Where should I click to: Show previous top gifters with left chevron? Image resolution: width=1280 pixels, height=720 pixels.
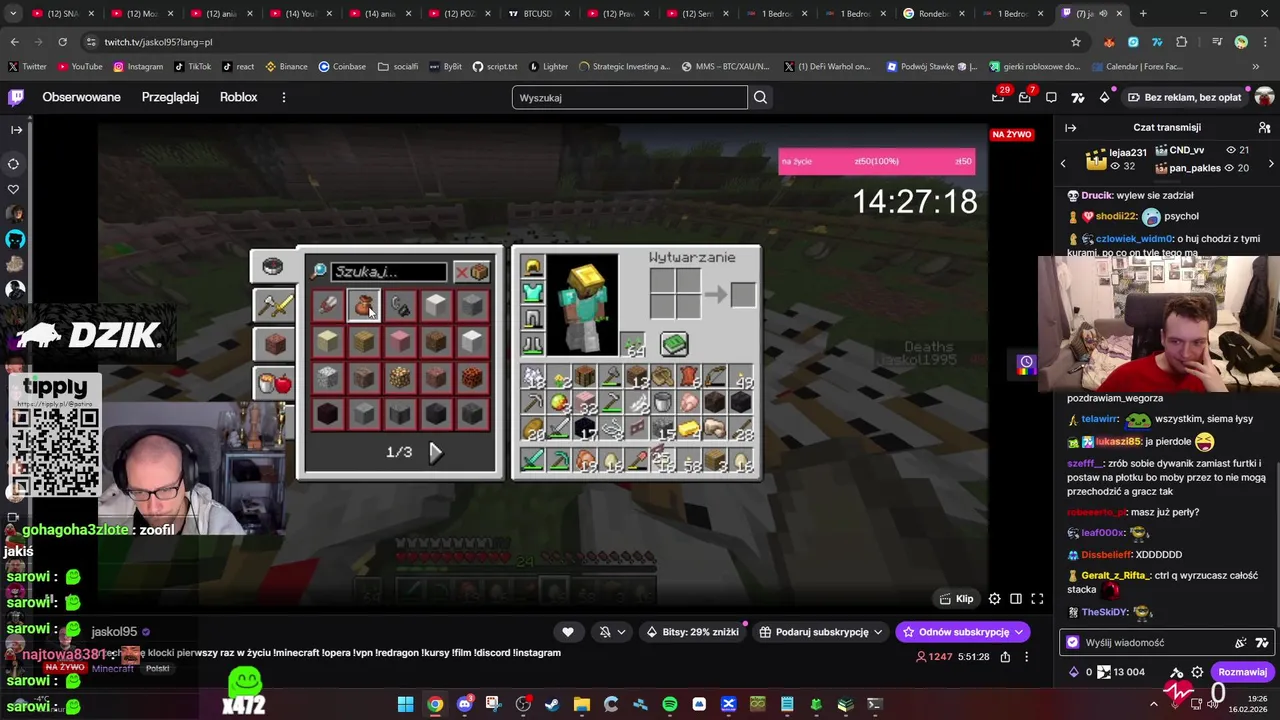pos(1063,164)
